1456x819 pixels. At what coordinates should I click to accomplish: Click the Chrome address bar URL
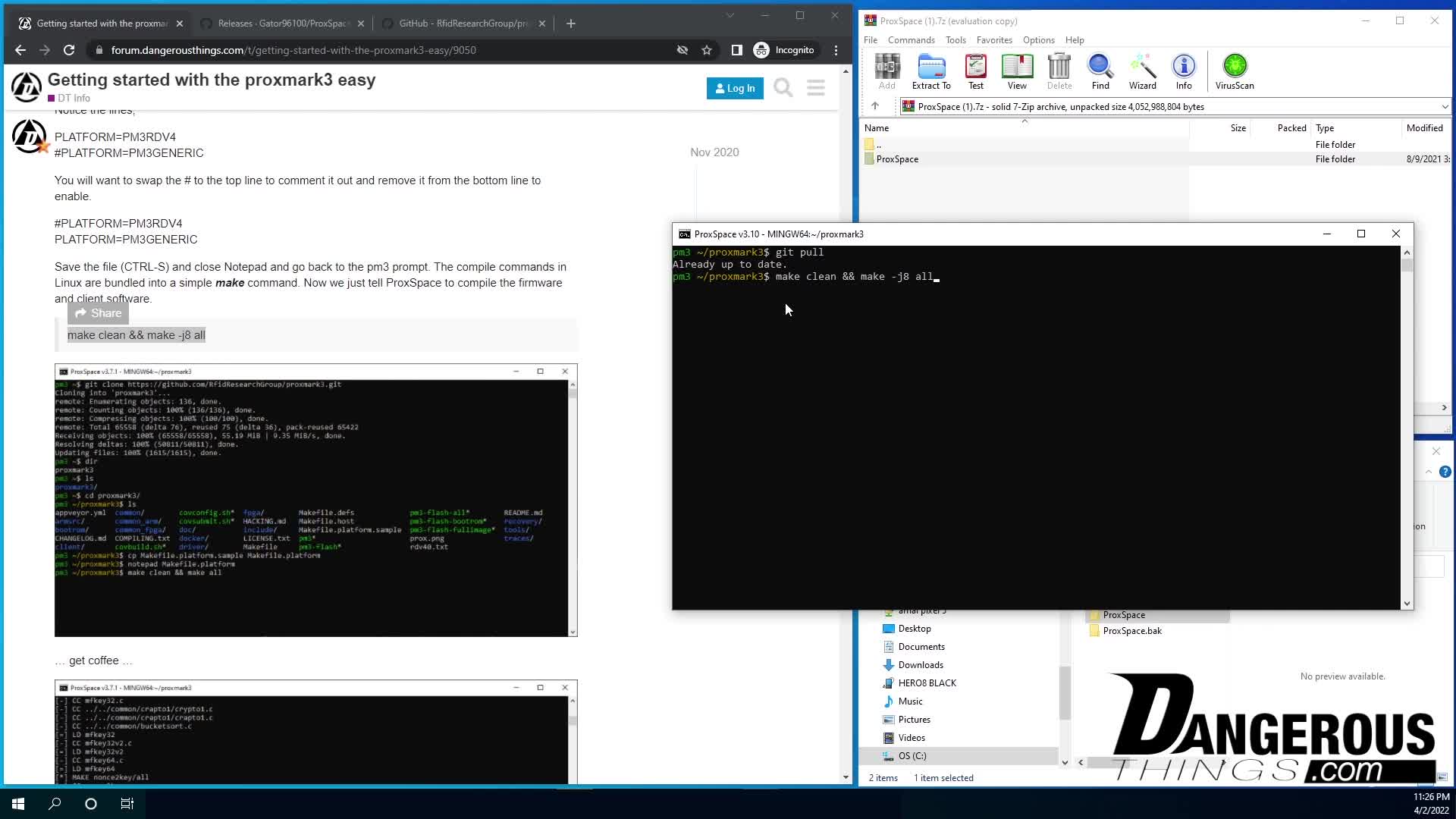point(293,50)
